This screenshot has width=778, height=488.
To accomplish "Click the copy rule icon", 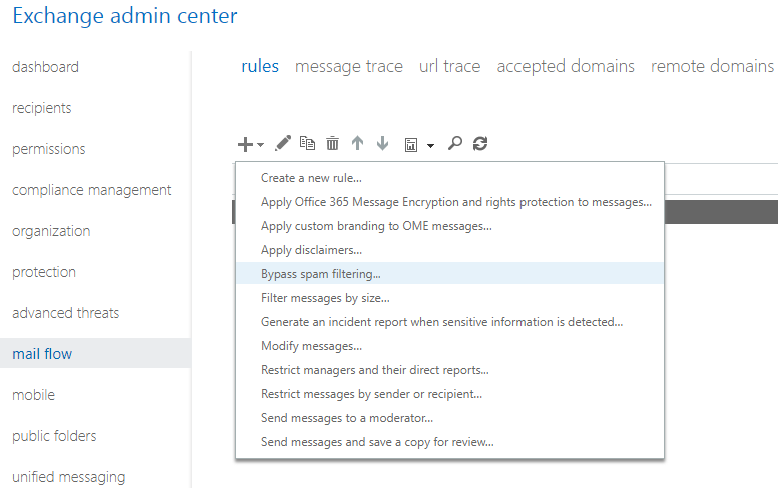I will point(308,144).
